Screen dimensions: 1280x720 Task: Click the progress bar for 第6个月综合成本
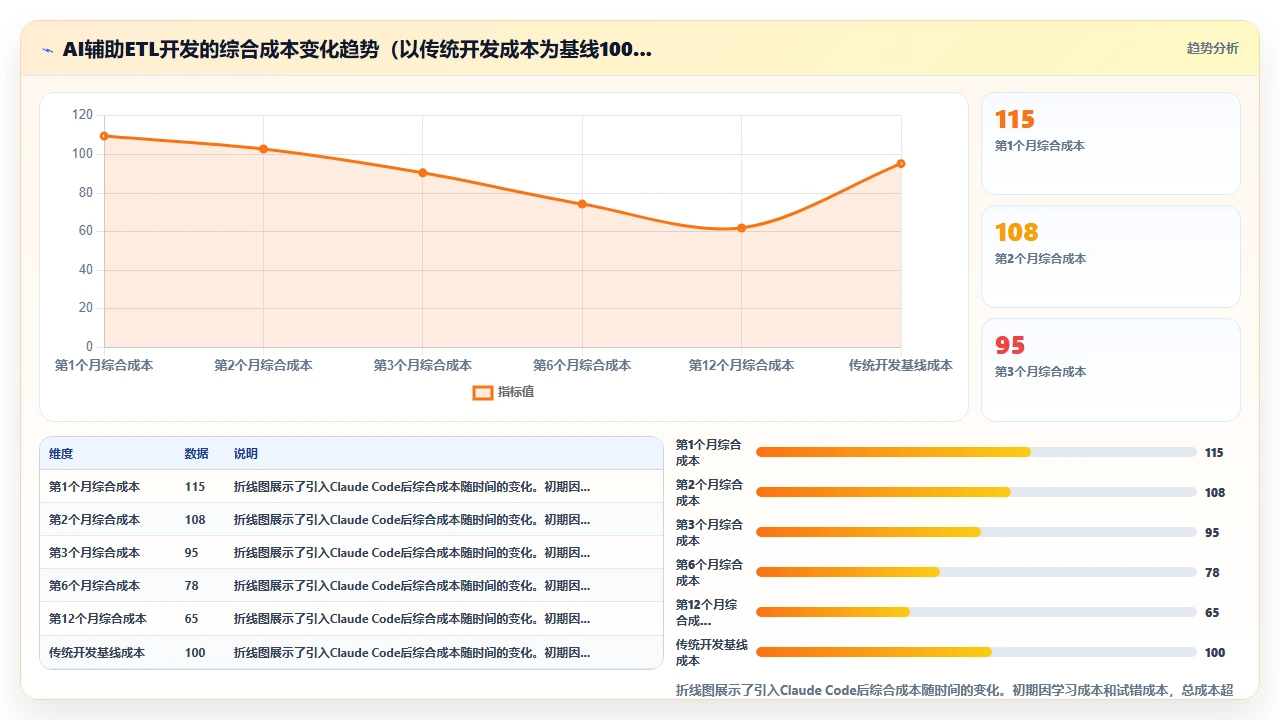976,572
